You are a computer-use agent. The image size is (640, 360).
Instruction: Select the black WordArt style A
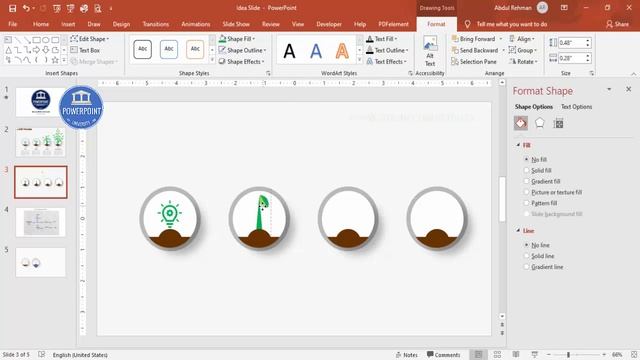(x=289, y=51)
